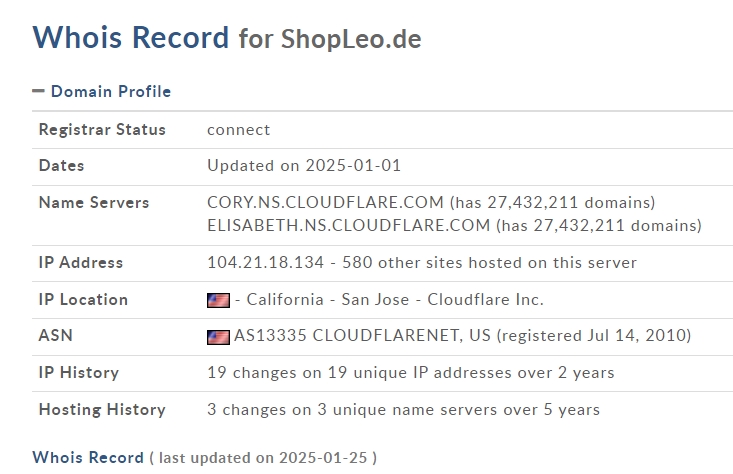733x474 pixels.
Task: Open AS13335 CLOUDFLARENET ASN details
Action: [x=362, y=336]
